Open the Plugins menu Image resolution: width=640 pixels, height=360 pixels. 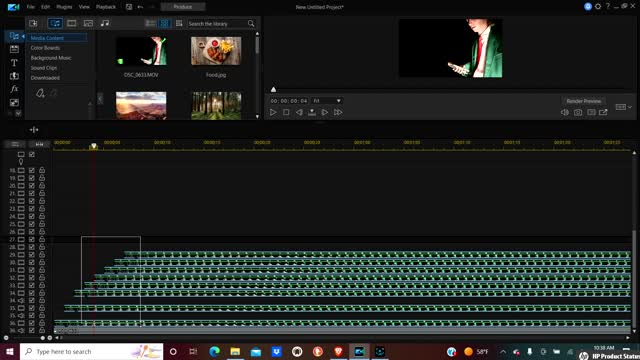tap(64, 7)
